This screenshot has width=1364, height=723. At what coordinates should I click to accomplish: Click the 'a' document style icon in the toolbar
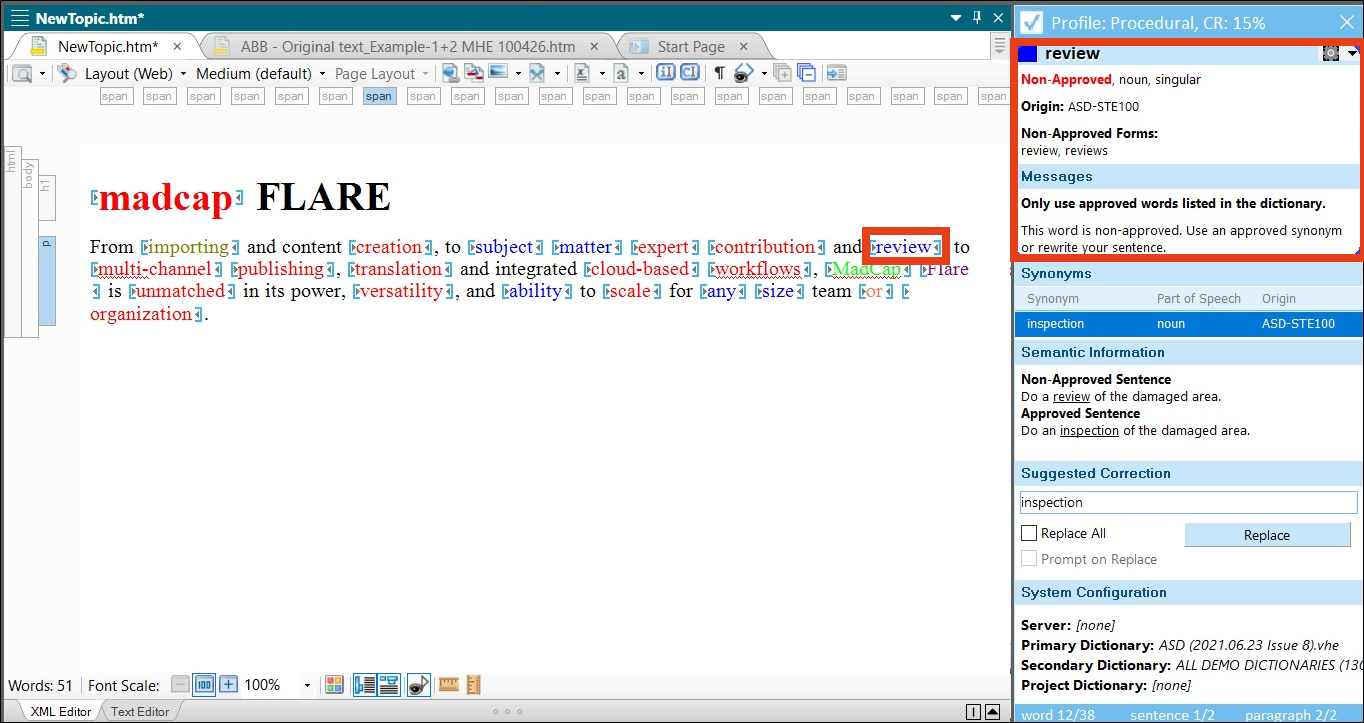[621, 73]
